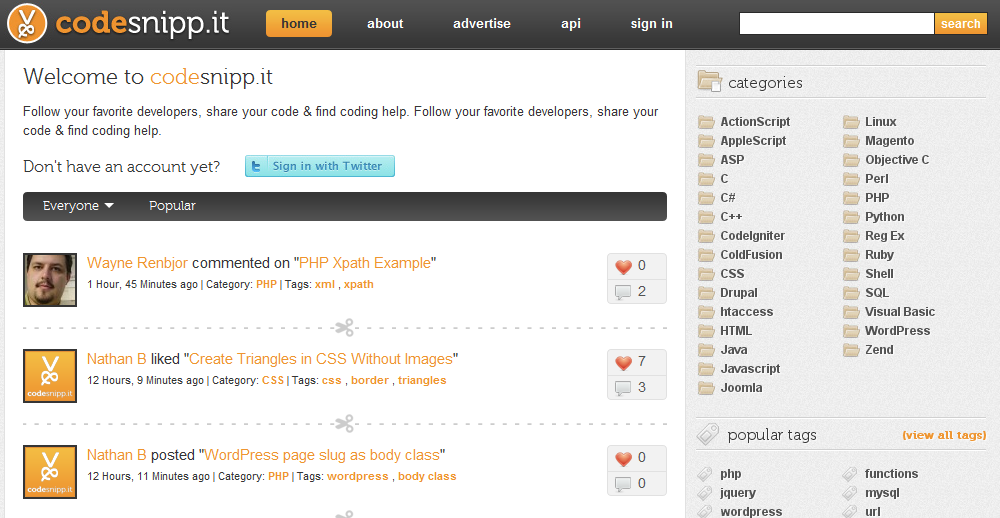Click the xpath tag link
1000x518 pixels.
[x=358, y=285]
